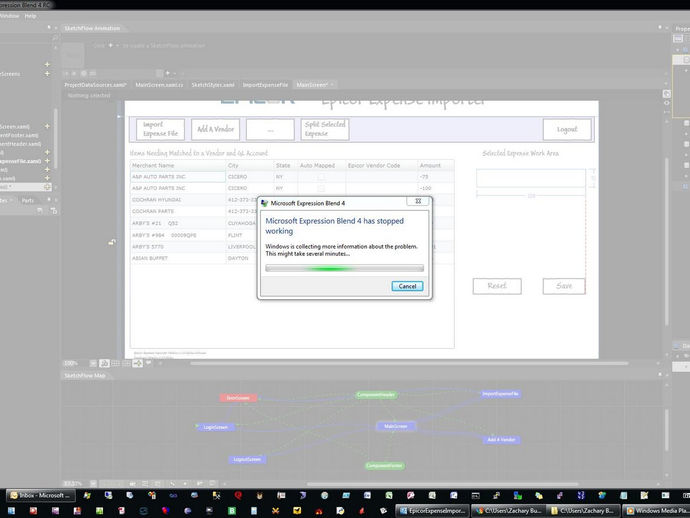Toggle Auto Mapped checkbox for -100 amount row
The height and width of the screenshot is (518, 690).
click(x=321, y=188)
